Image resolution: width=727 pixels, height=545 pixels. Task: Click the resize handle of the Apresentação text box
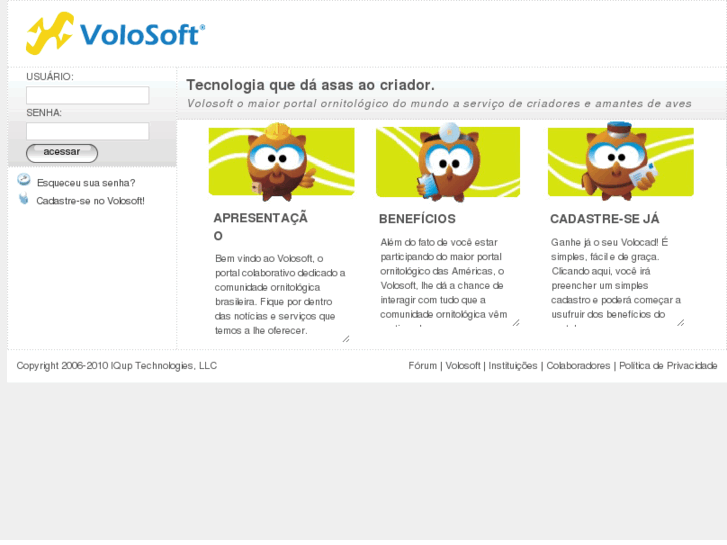(x=346, y=339)
